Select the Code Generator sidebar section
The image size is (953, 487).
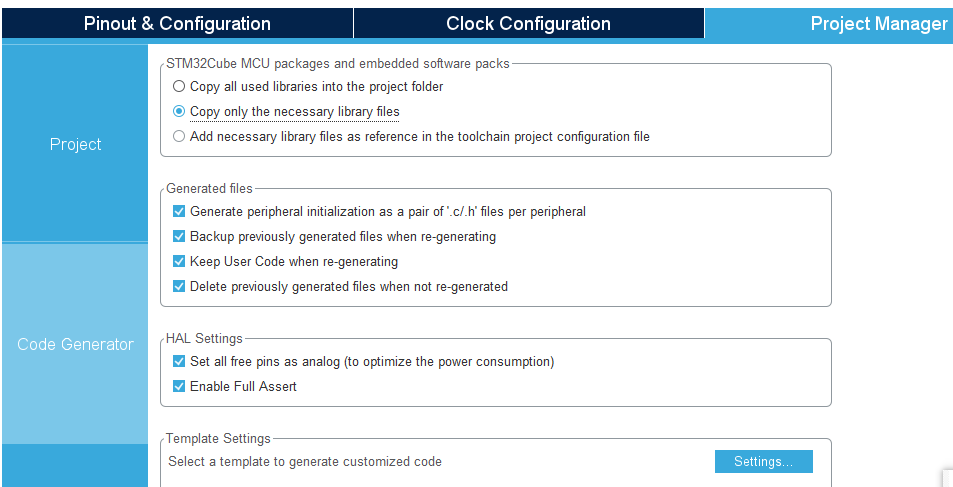(x=75, y=344)
